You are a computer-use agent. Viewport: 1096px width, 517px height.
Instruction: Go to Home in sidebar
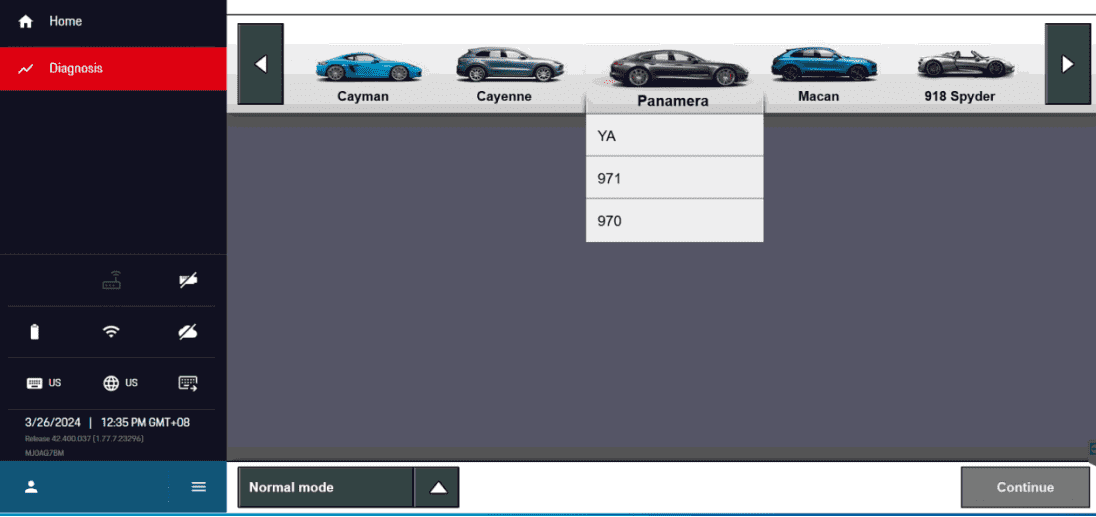coord(65,21)
